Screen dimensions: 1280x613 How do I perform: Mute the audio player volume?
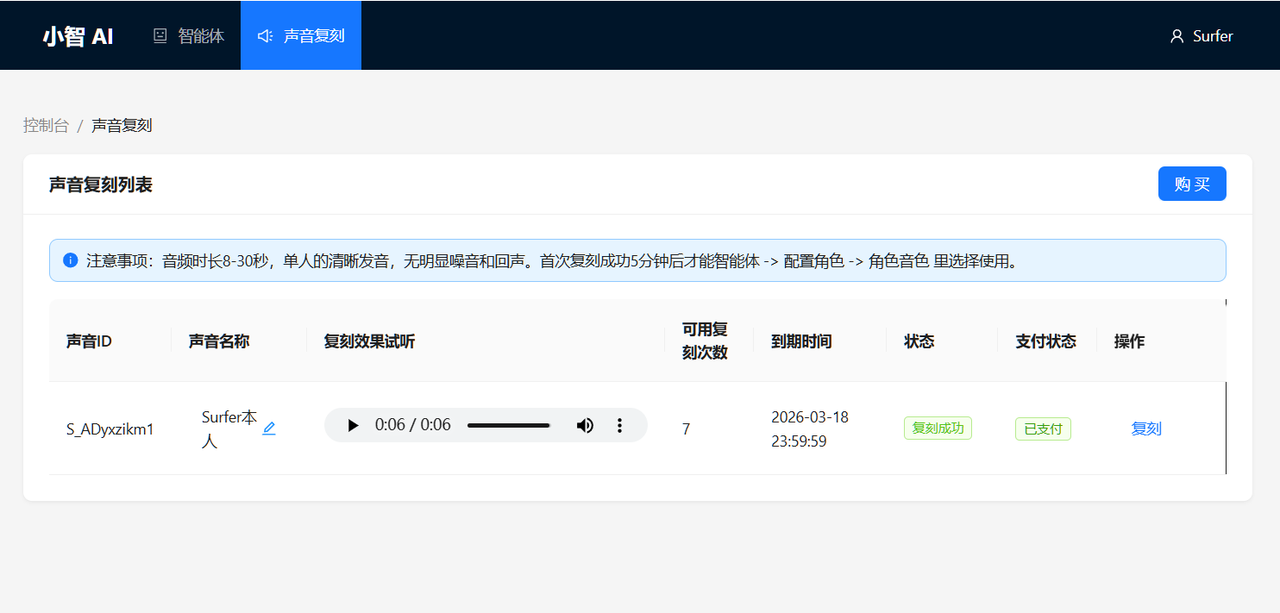click(x=585, y=426)
